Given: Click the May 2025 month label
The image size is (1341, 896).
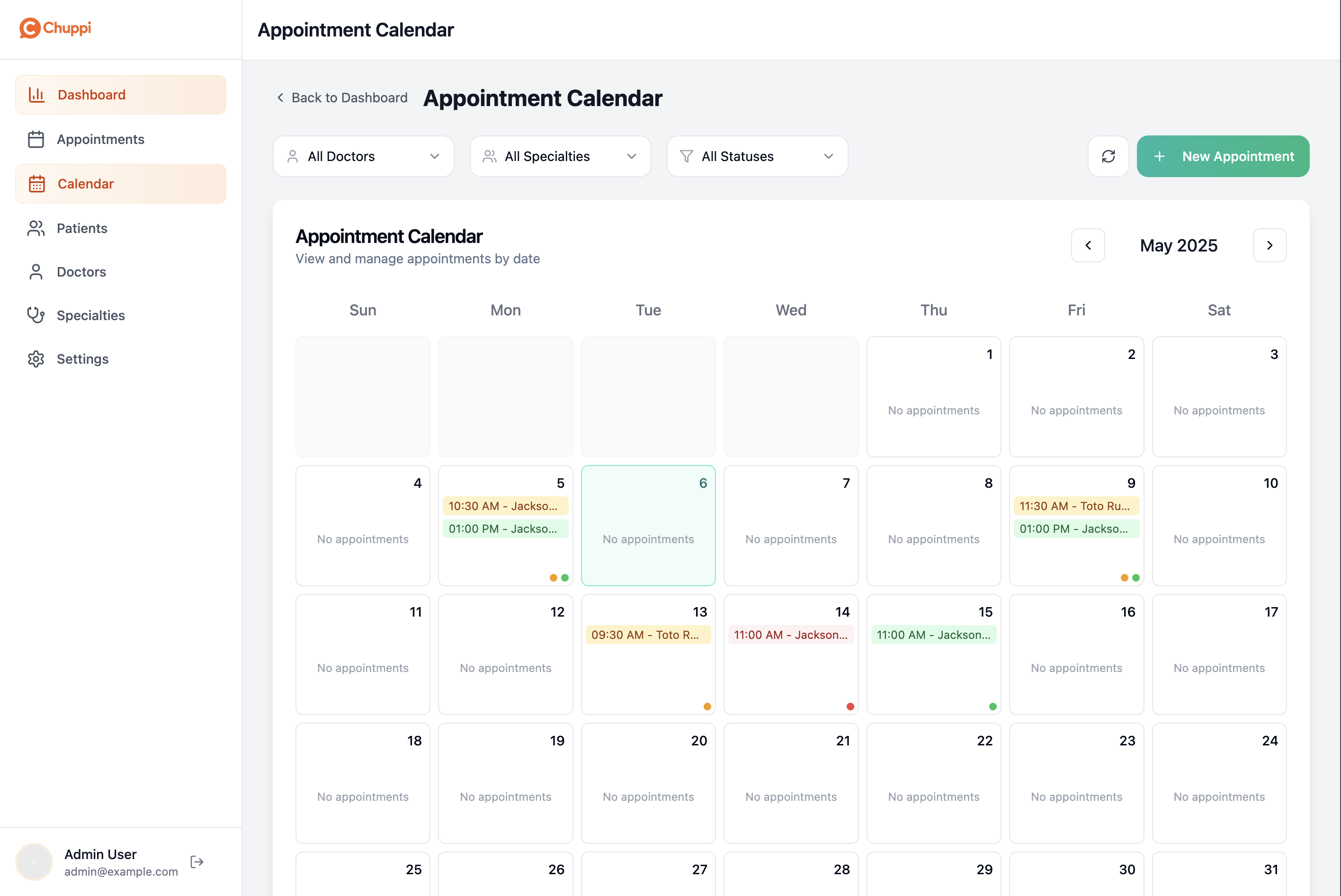Looking at the screenshot, I should click(1179, 245).
